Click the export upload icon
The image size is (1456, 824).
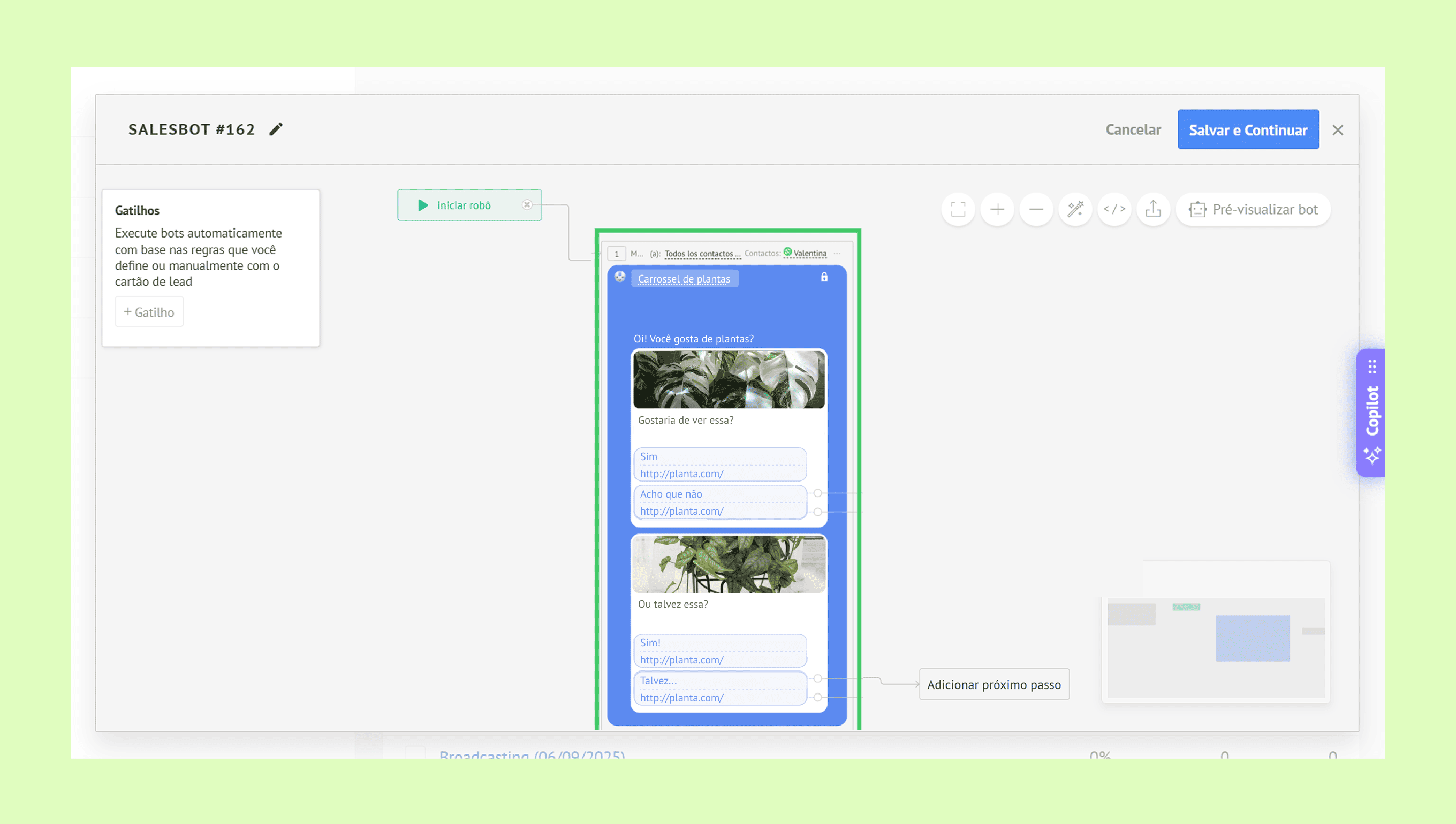click(1153, 209)
